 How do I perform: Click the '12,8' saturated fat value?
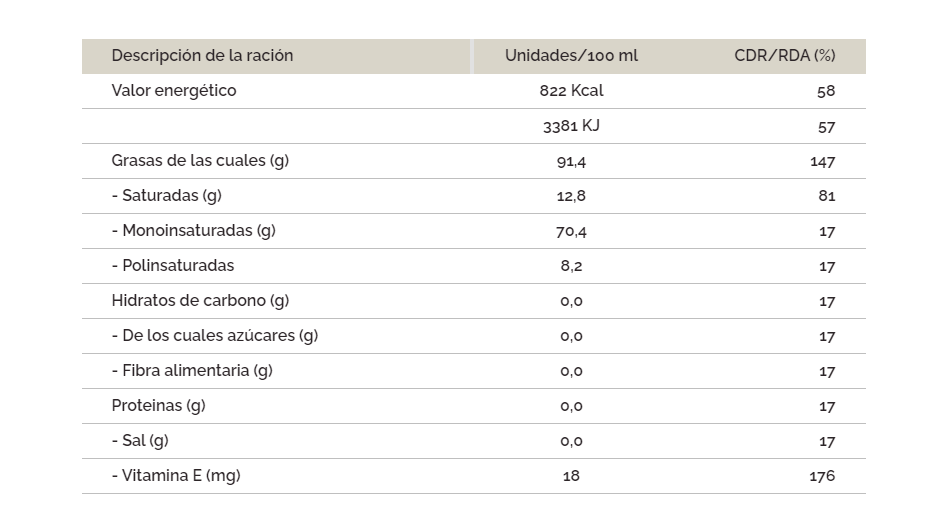tap(571, 196)
